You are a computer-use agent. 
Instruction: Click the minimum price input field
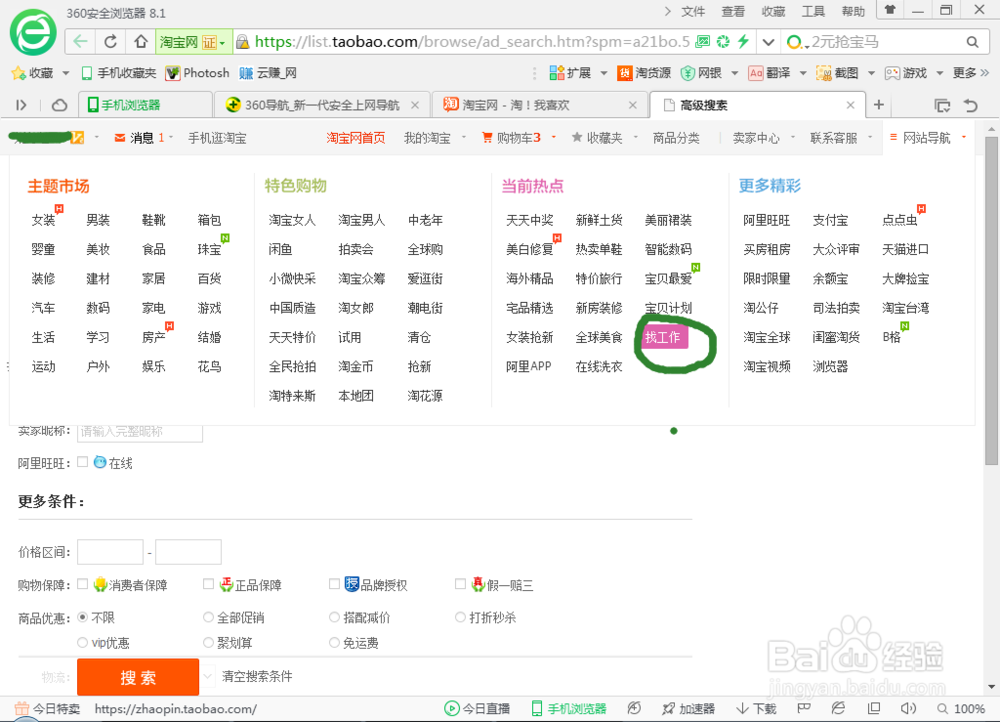point(110,552)
